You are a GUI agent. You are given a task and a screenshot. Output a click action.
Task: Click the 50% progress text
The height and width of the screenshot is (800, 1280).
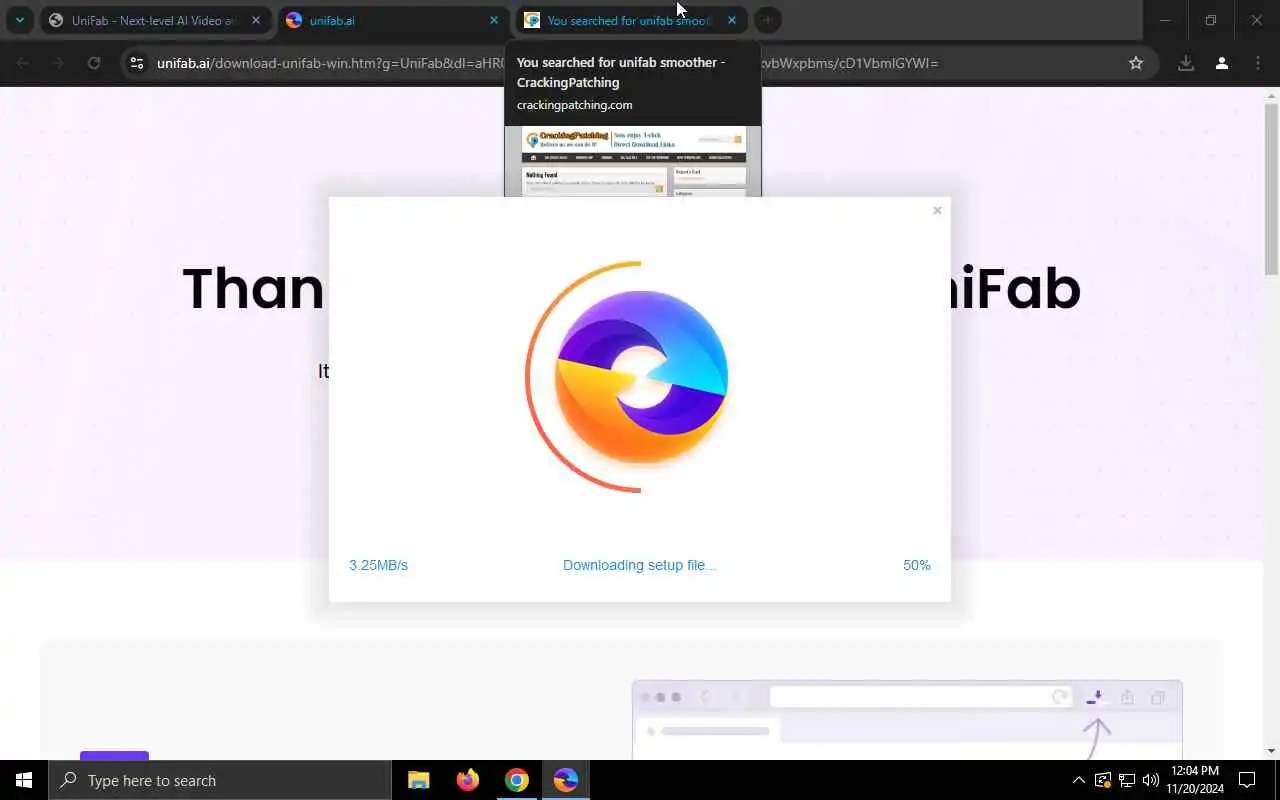coord(917,565)
